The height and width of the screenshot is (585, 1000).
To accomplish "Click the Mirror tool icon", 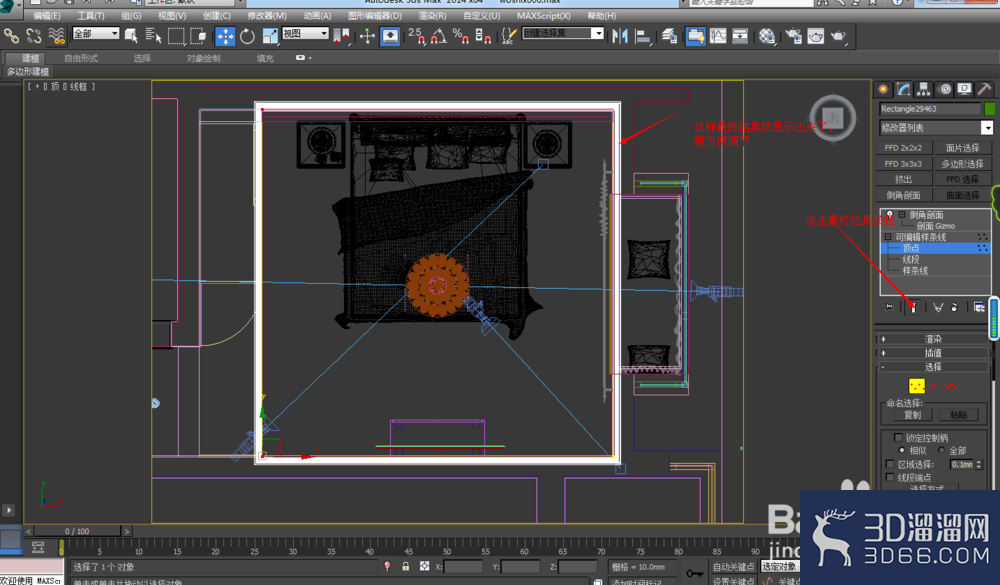I will click(619, 36).
